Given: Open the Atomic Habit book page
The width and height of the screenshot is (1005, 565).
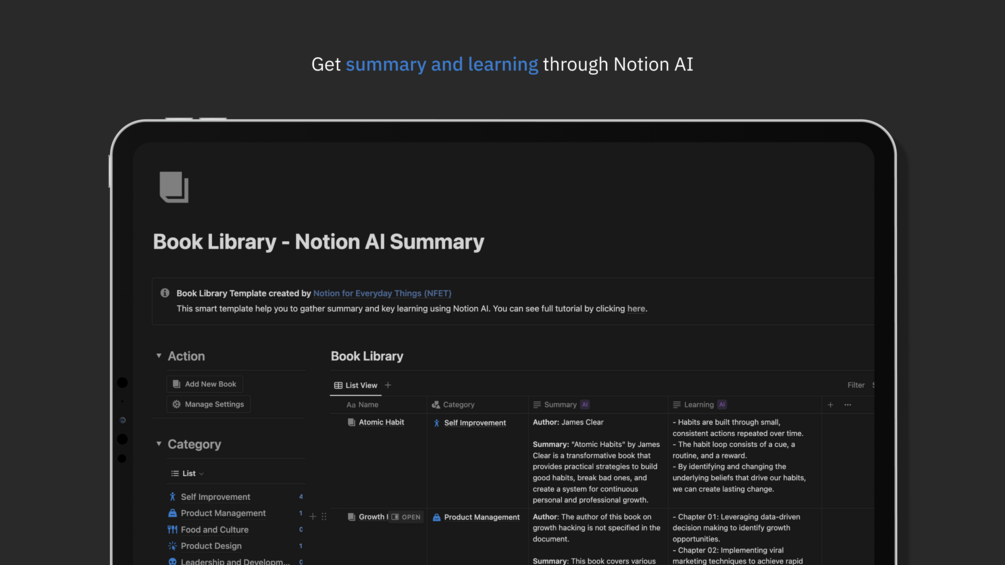Looking at the screenshot, I should 381,422.
